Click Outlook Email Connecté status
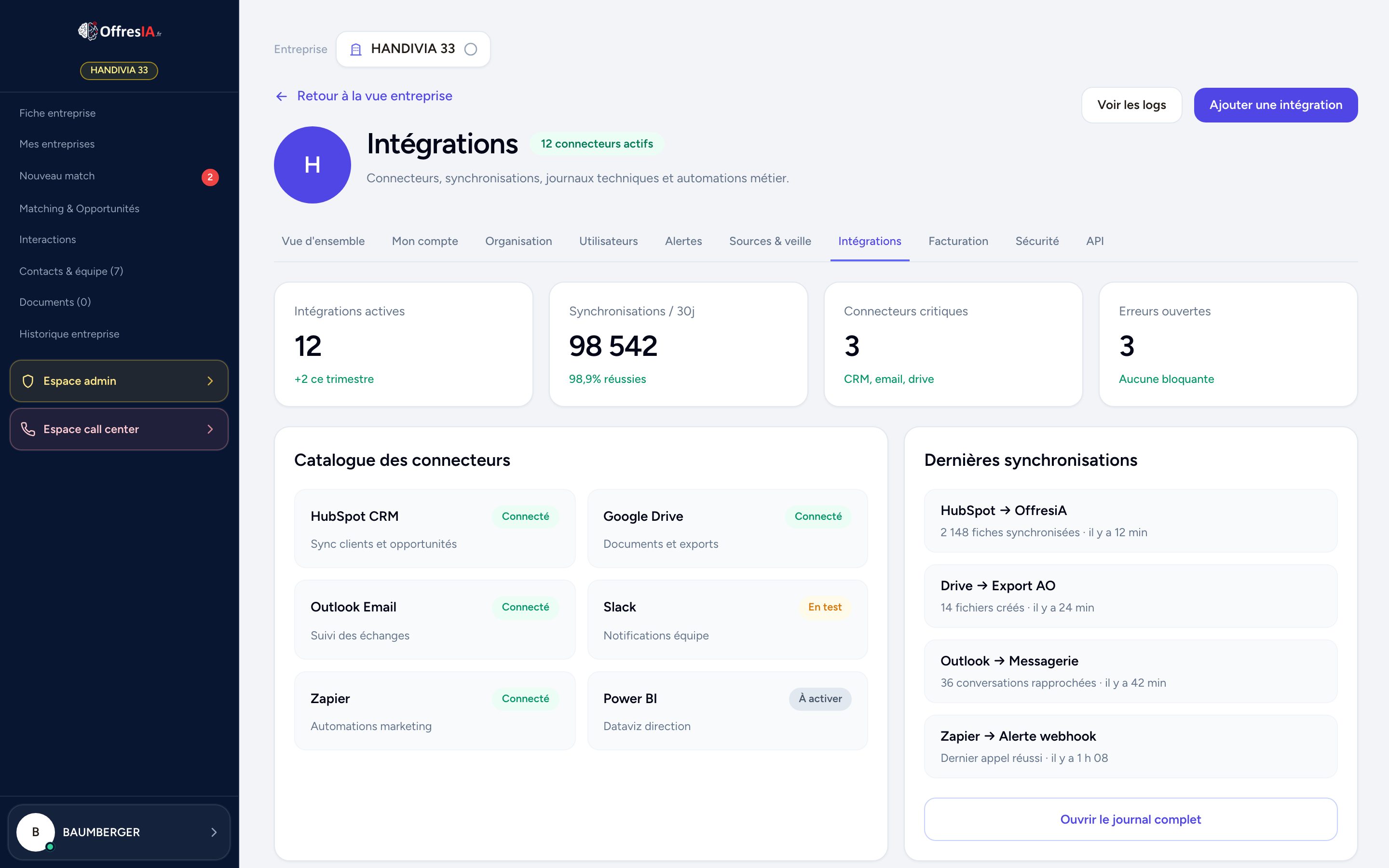Viewport: 1389px width, 868px height. [525, 608]
